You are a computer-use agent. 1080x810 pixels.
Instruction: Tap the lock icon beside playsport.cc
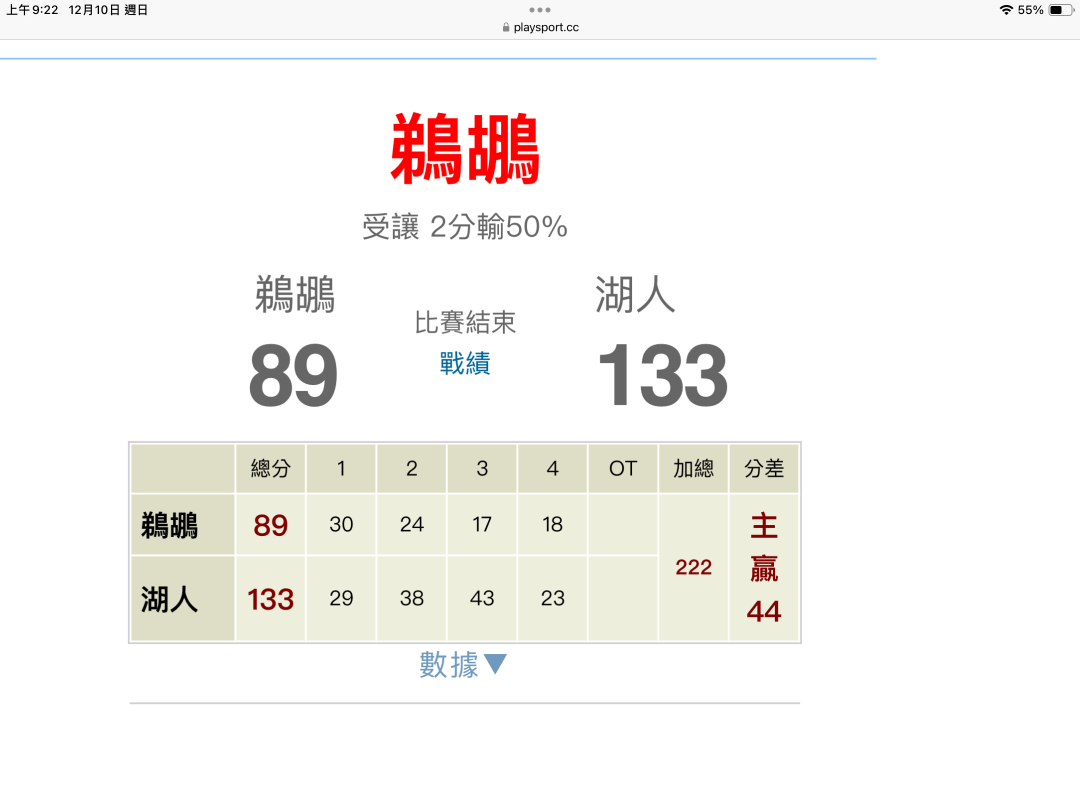(506, 28)
